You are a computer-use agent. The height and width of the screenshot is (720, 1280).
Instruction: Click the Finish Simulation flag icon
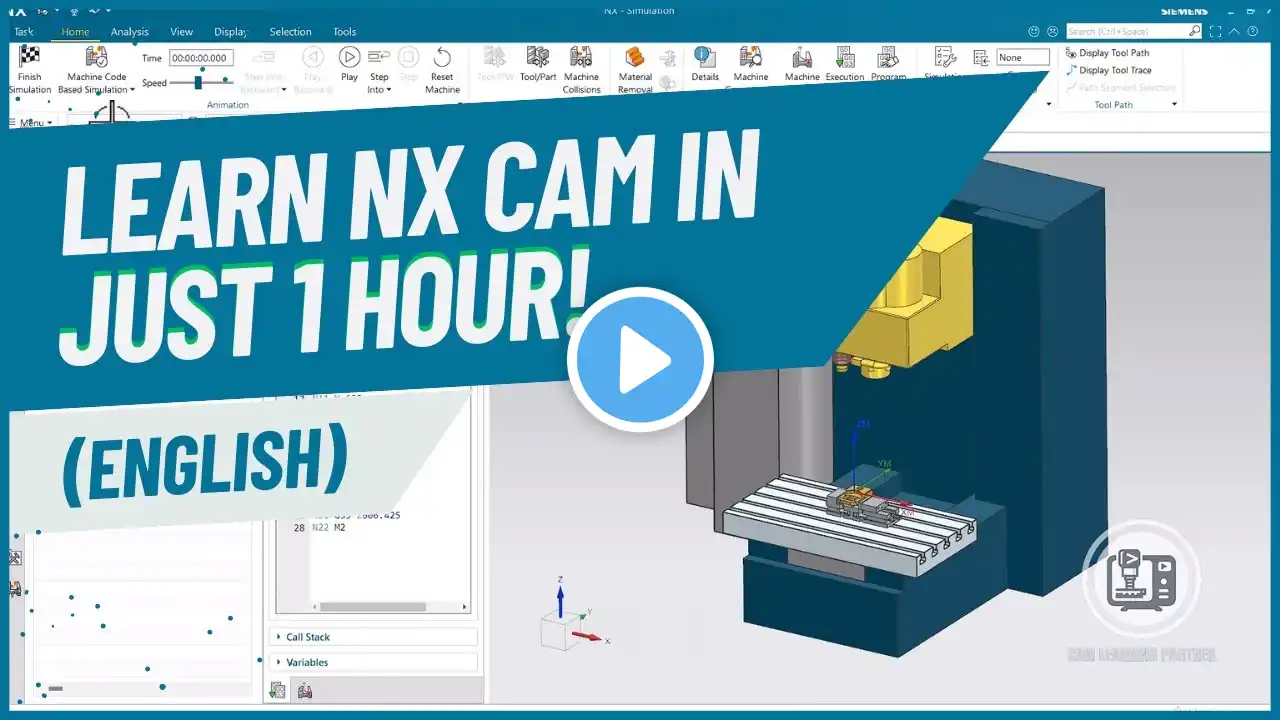(x=30, y=57)
